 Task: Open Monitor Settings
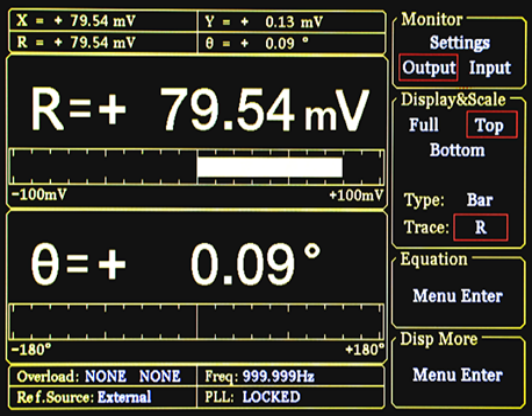click(460, 43)
